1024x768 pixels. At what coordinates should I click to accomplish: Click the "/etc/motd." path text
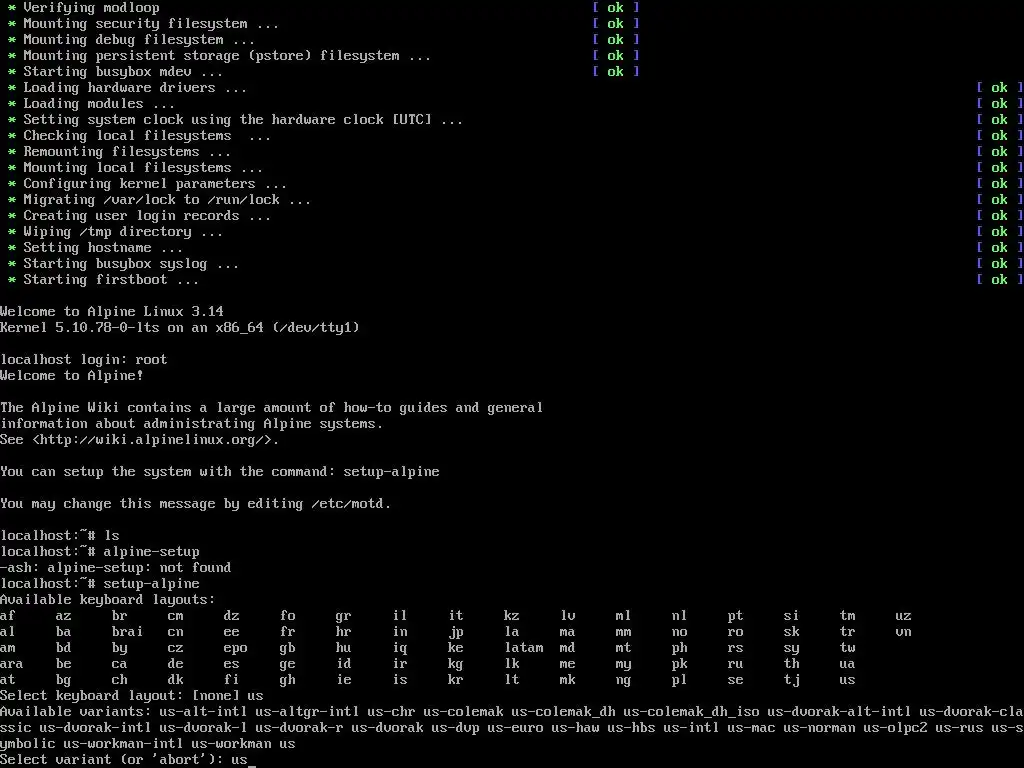[351, 504]
